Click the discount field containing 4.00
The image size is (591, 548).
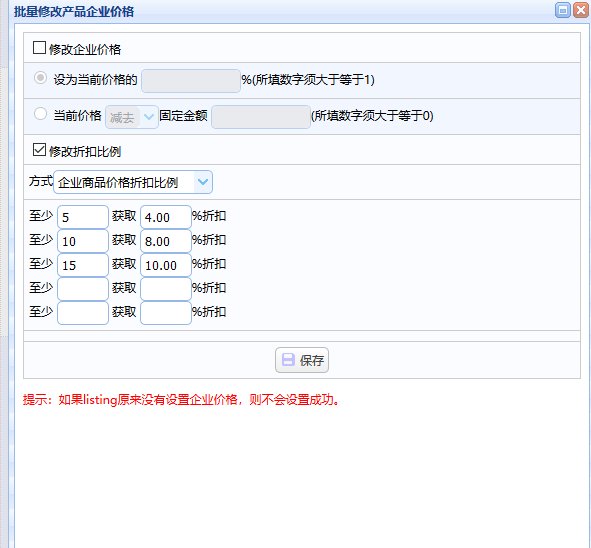[166, 217]
